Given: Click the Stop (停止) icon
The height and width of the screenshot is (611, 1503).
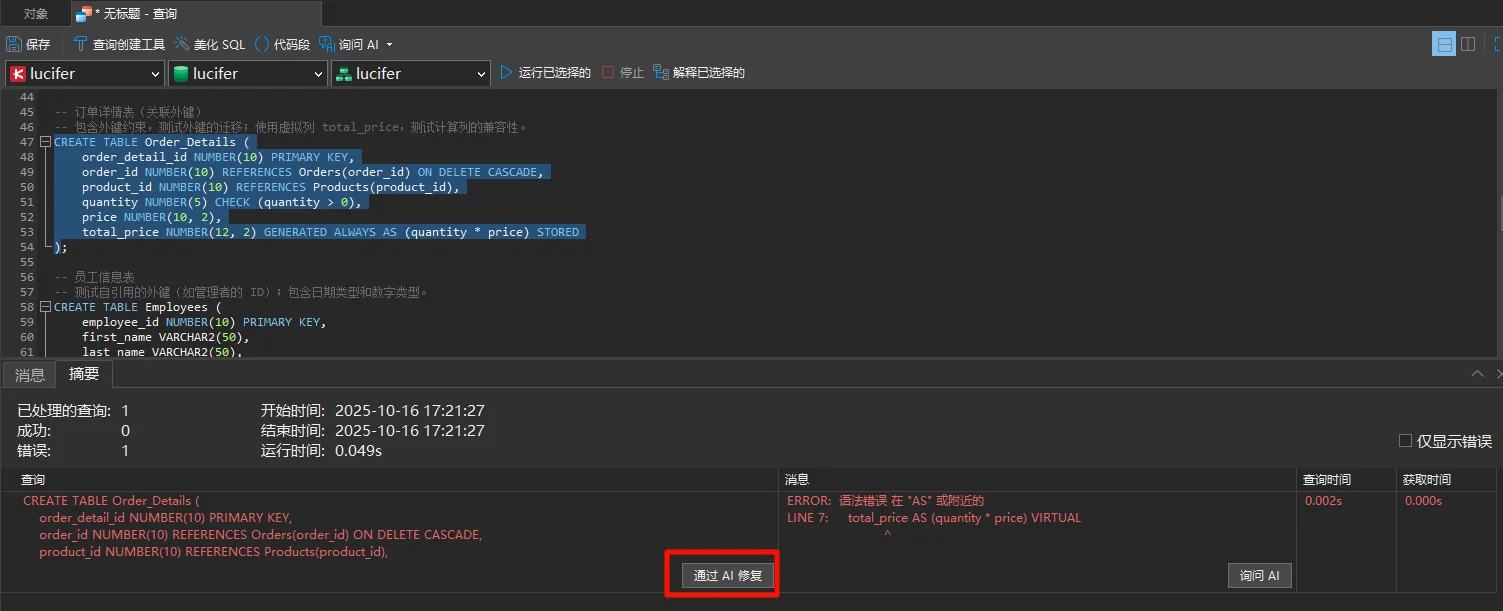Looking at the screenshot, I should click(x=608, y=73).
